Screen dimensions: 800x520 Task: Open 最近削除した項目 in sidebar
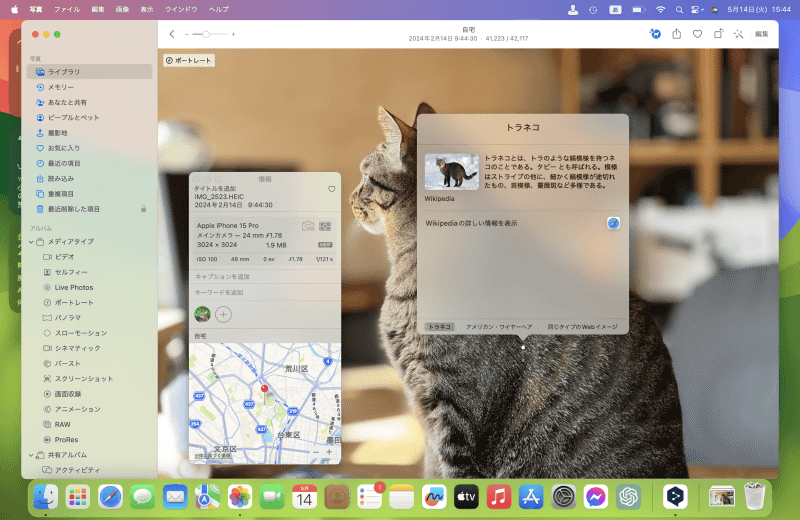click(90, 209)
